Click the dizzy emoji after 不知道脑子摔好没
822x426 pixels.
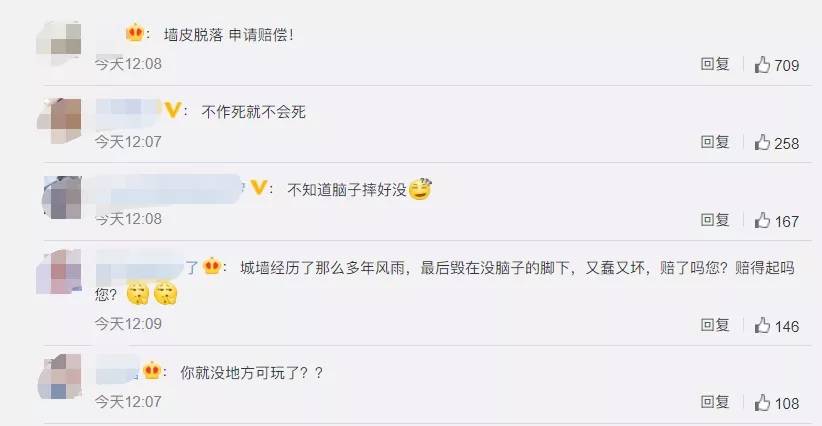(x=420, y=189)
